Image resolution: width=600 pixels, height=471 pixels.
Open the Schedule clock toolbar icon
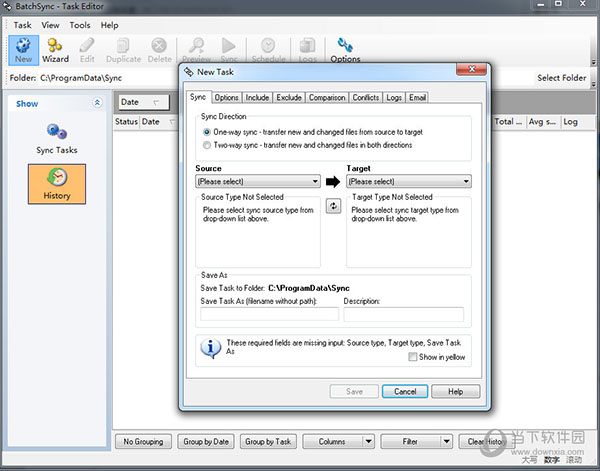pyautogui.click(x=268, y=50)
